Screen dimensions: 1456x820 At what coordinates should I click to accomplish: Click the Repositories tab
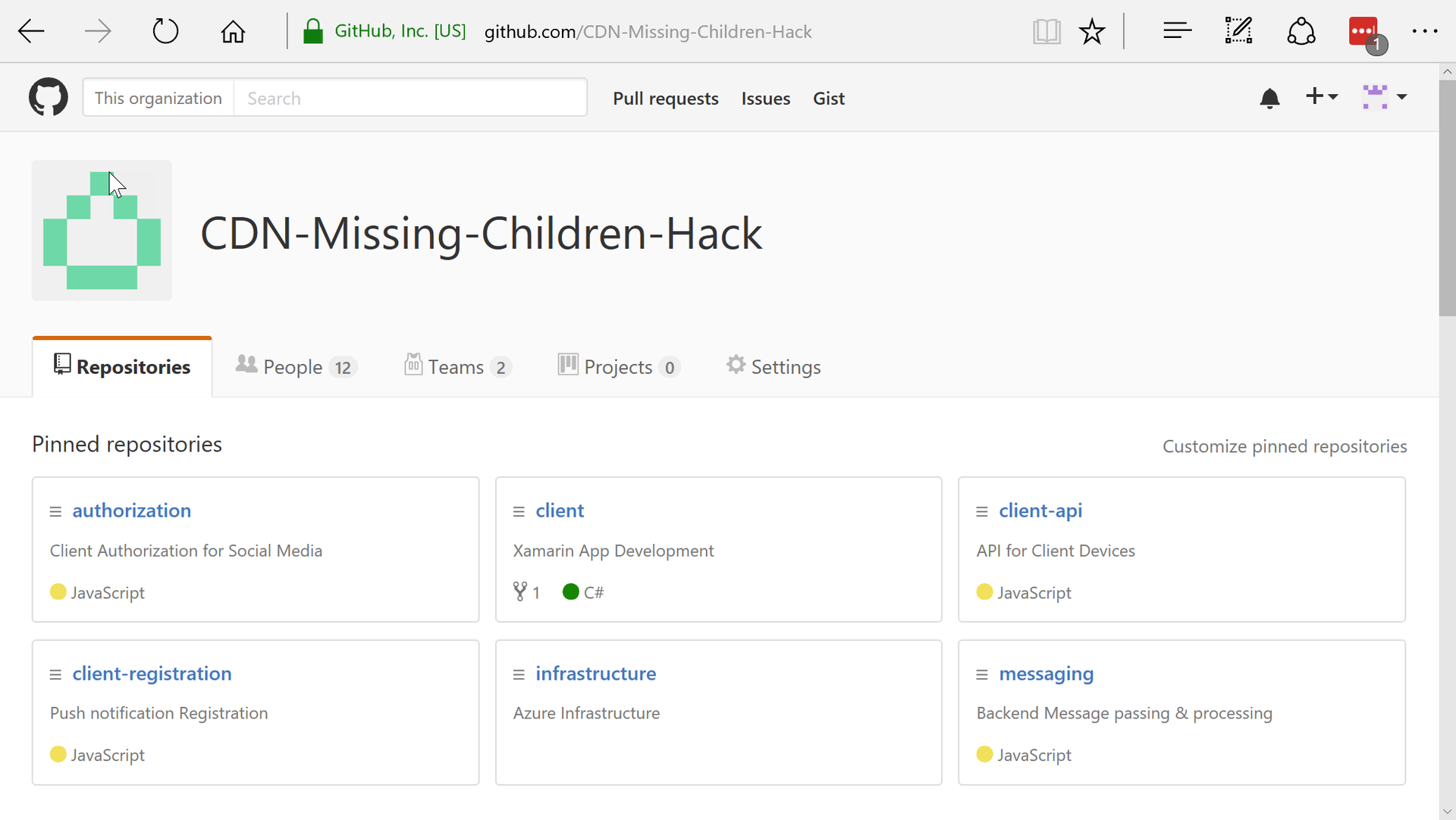point(121,366)
